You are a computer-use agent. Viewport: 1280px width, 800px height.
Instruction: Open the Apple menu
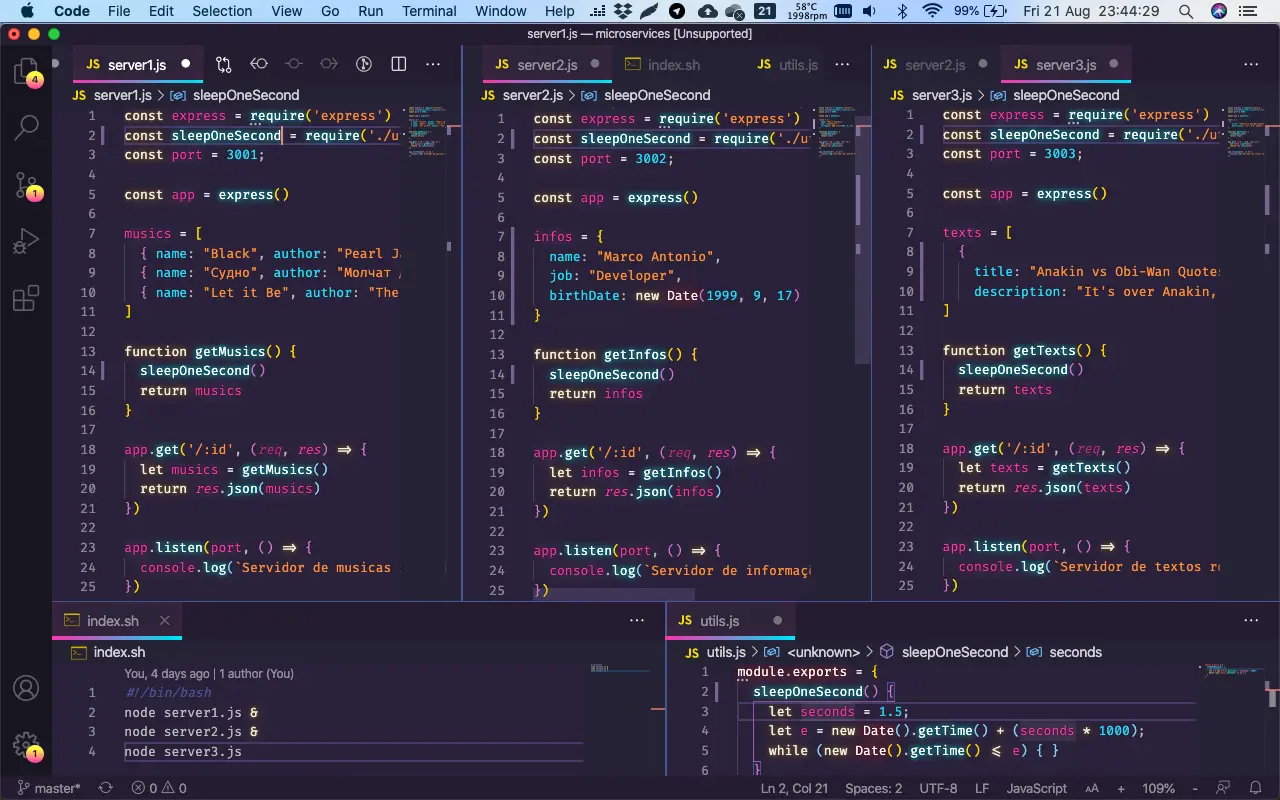point(26,11)
